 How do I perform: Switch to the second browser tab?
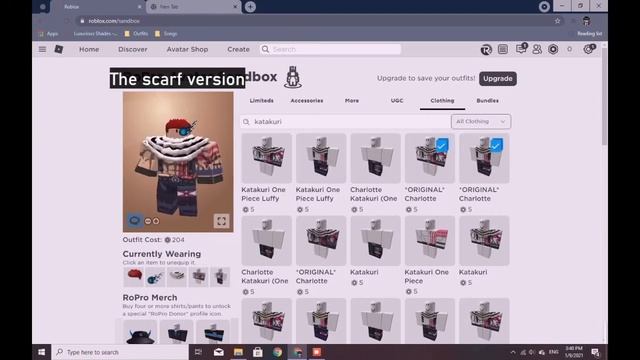193,7
